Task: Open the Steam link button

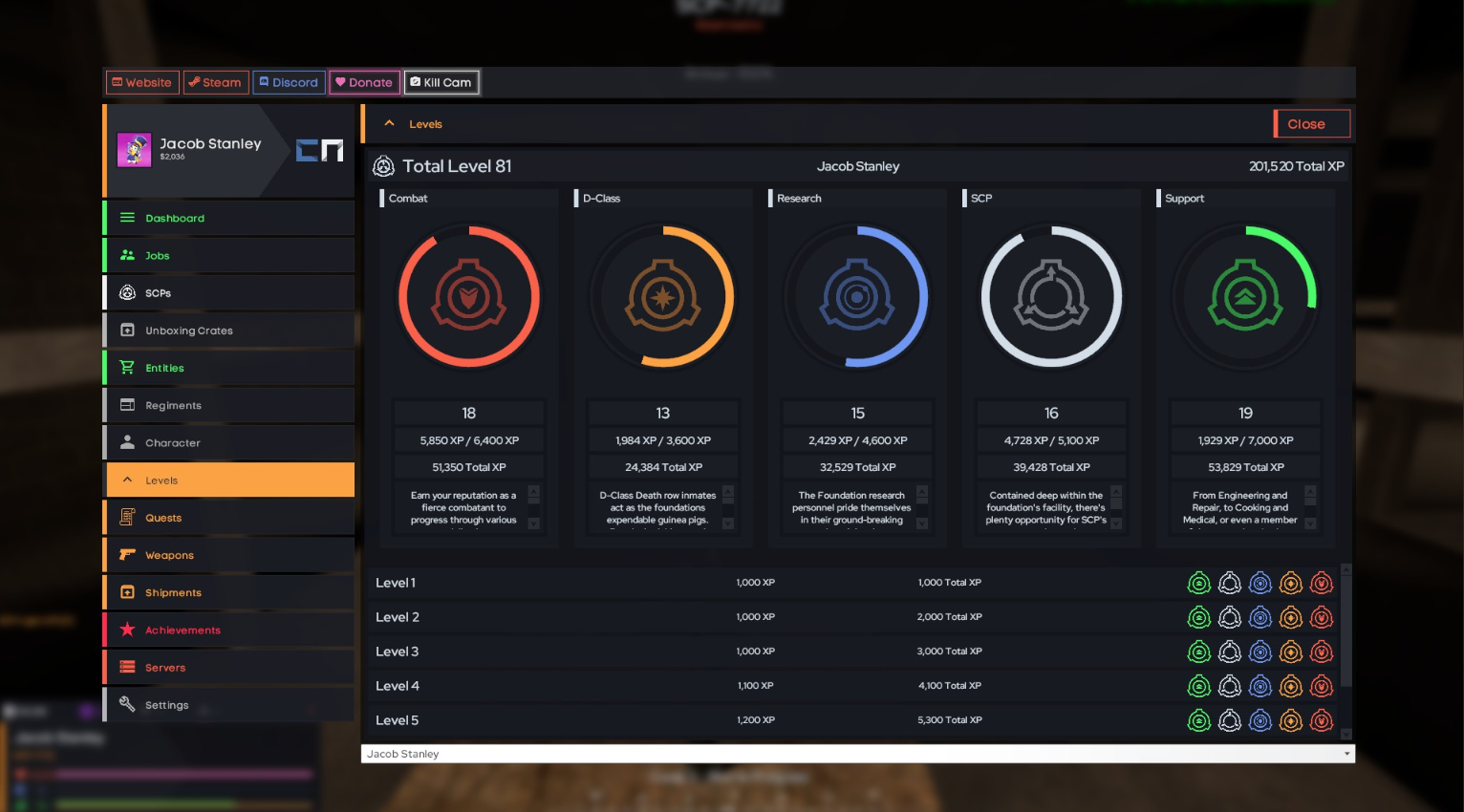Action: point(216,82)
